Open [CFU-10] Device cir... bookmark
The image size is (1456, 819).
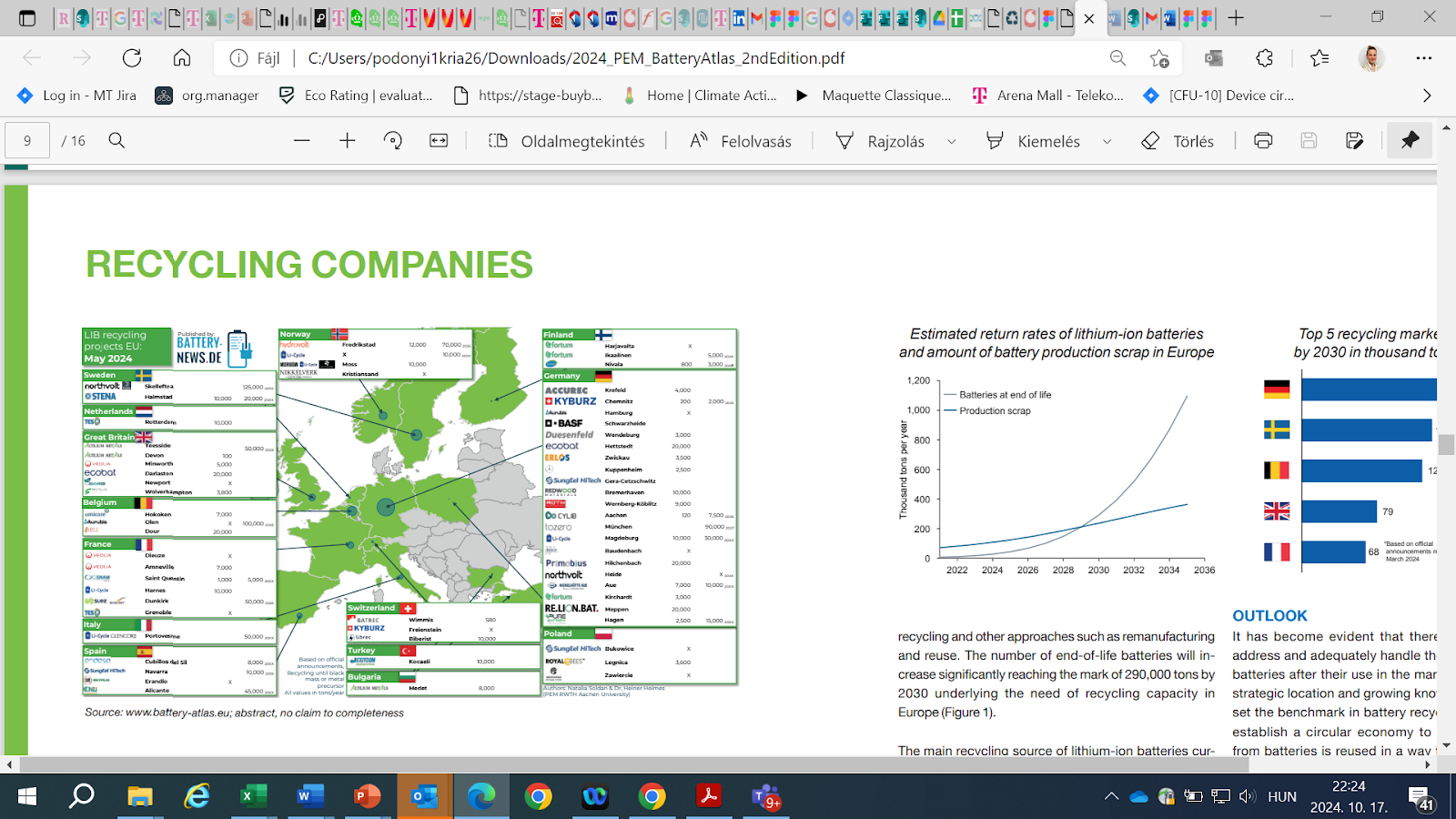(x=1218, y=95)
